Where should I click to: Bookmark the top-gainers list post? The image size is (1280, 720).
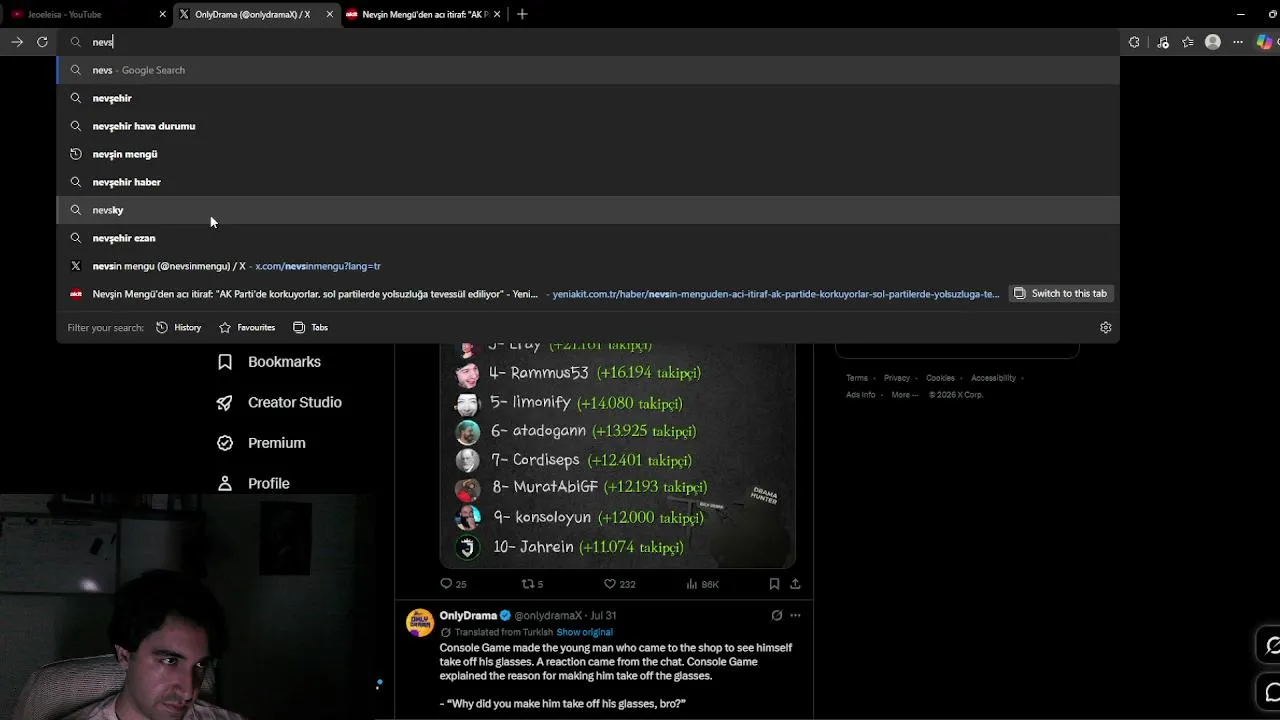(x=774, y=584)
